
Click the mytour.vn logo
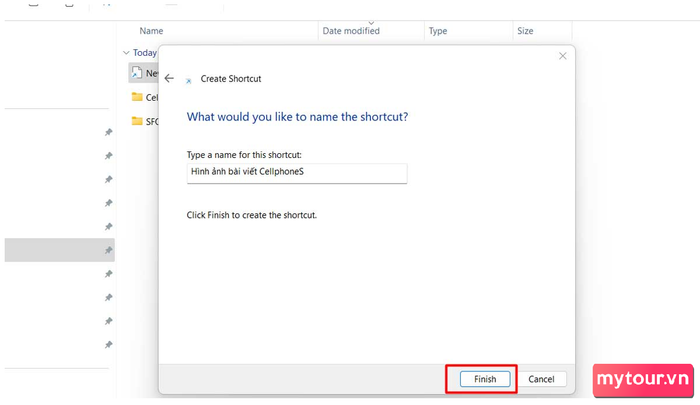pos(643,380)
